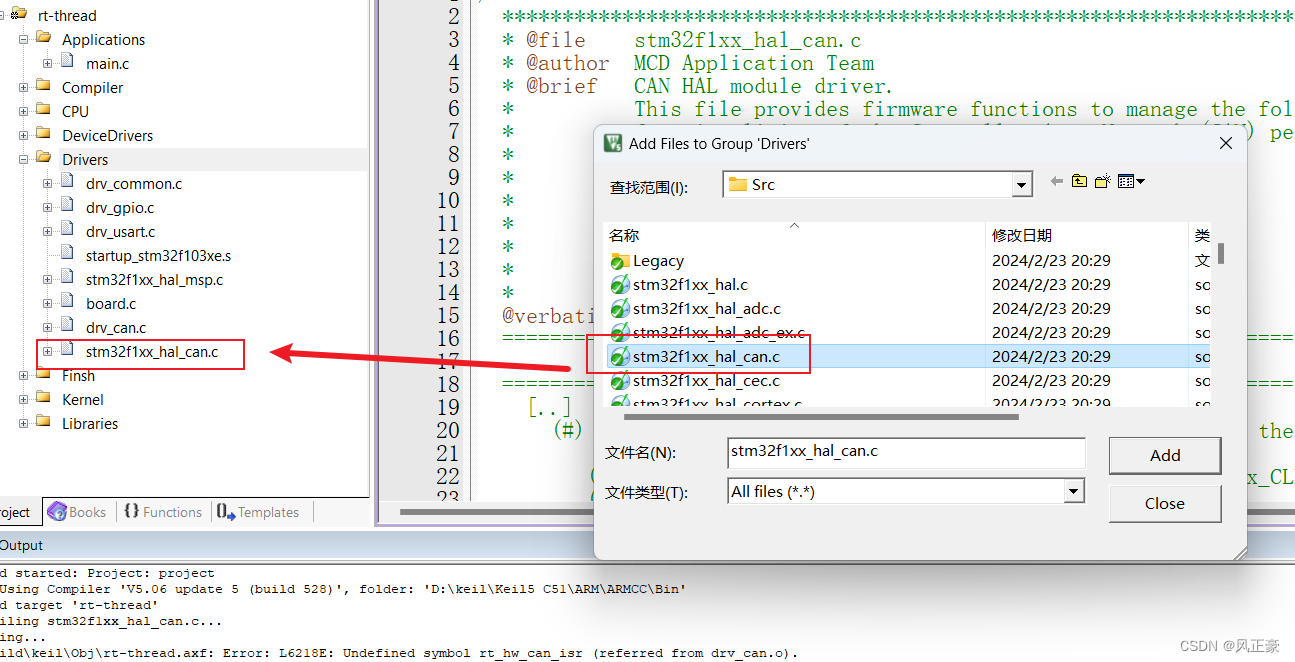Click the Books panel icon
The image size is (1295, 662).
[55, 511]
